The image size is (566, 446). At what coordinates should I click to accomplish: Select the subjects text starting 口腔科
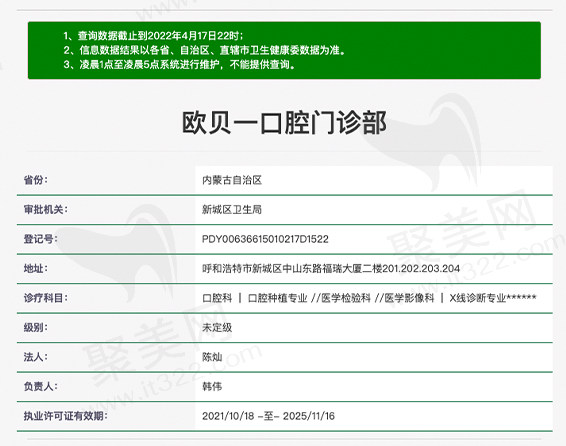(369, 298)
